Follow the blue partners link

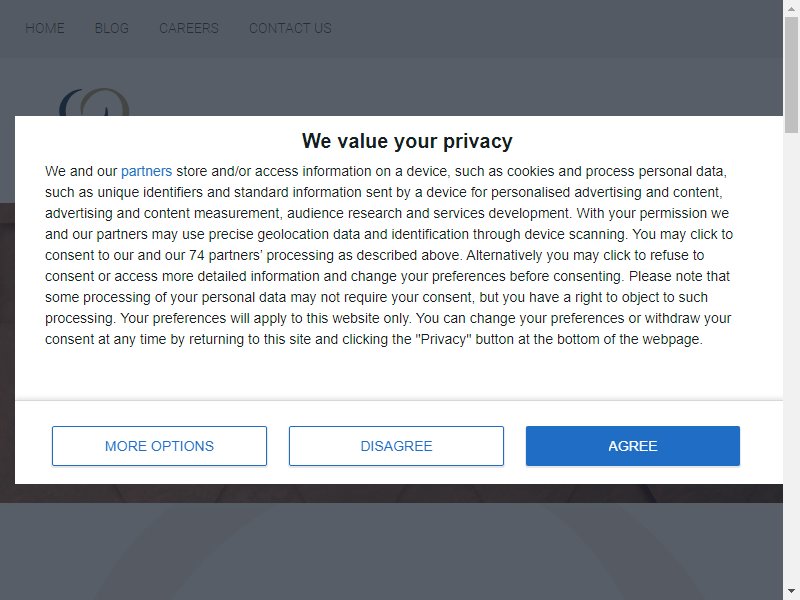(146, 171)
